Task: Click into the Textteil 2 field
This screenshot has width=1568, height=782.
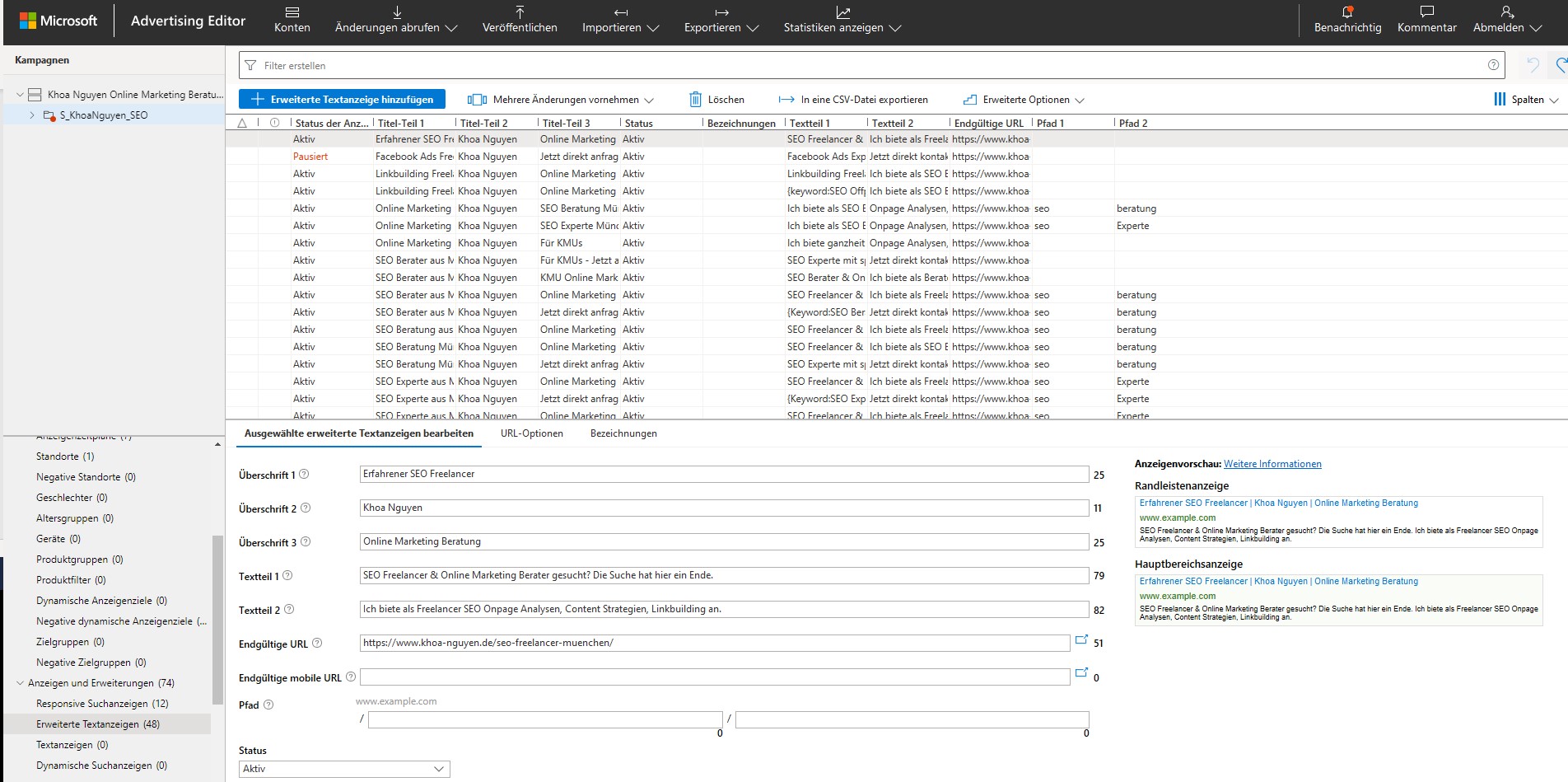Action: [x=724, y=609]
